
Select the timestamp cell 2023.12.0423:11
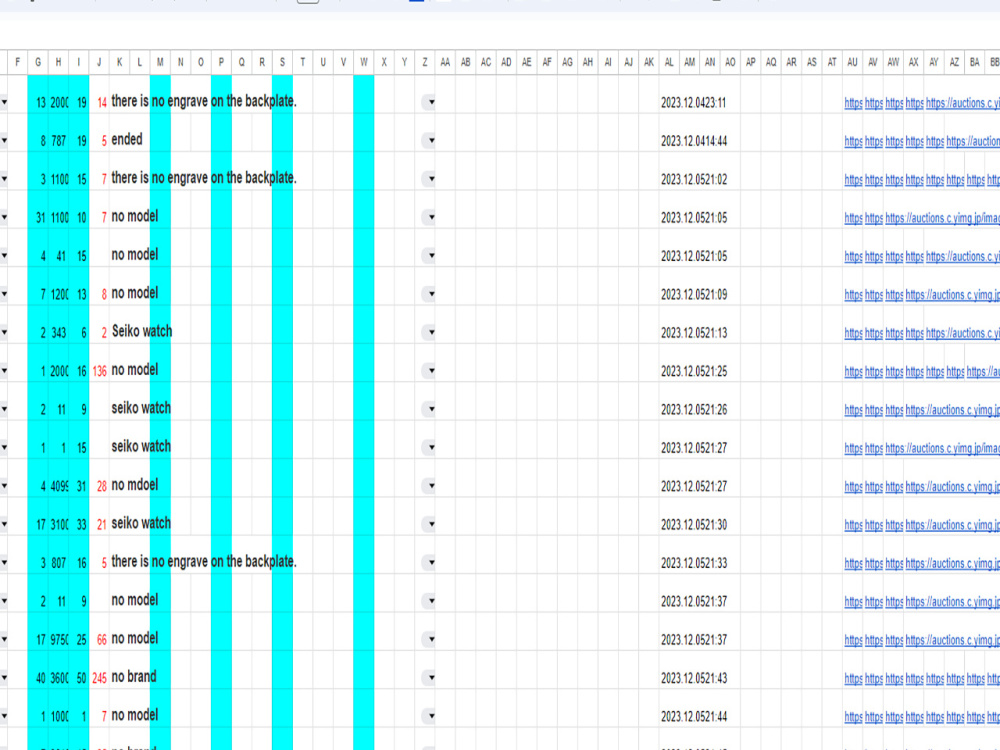click(x=693, y=103)
